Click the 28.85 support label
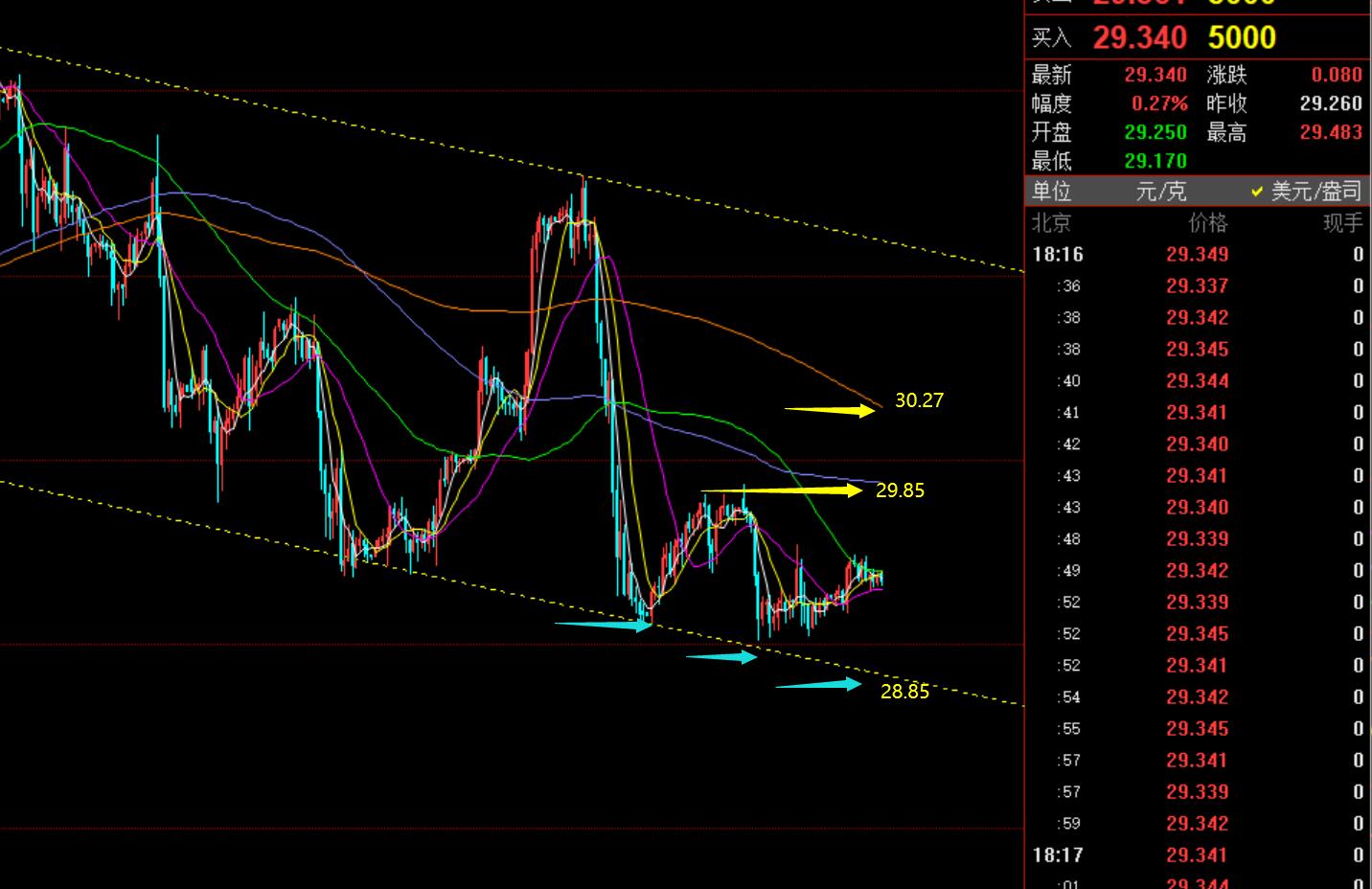 904,692
